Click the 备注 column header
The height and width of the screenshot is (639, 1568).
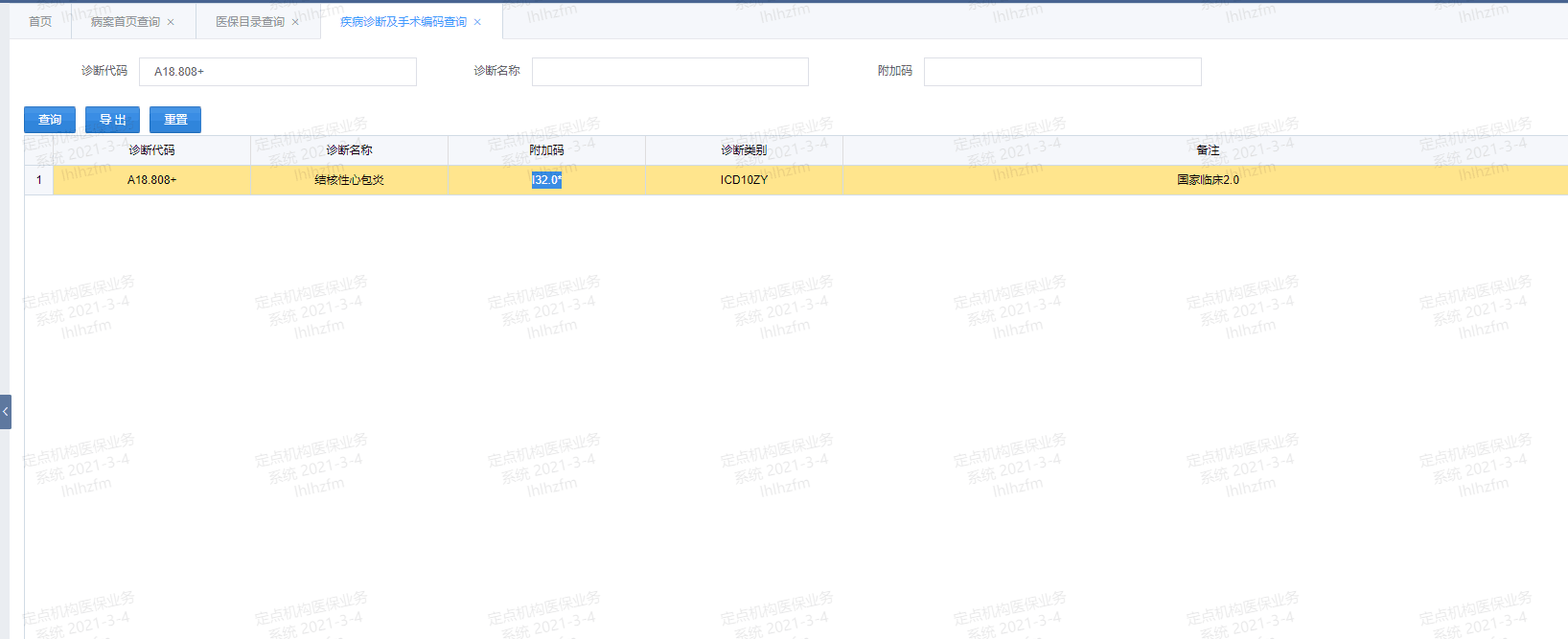point(1208,150)
